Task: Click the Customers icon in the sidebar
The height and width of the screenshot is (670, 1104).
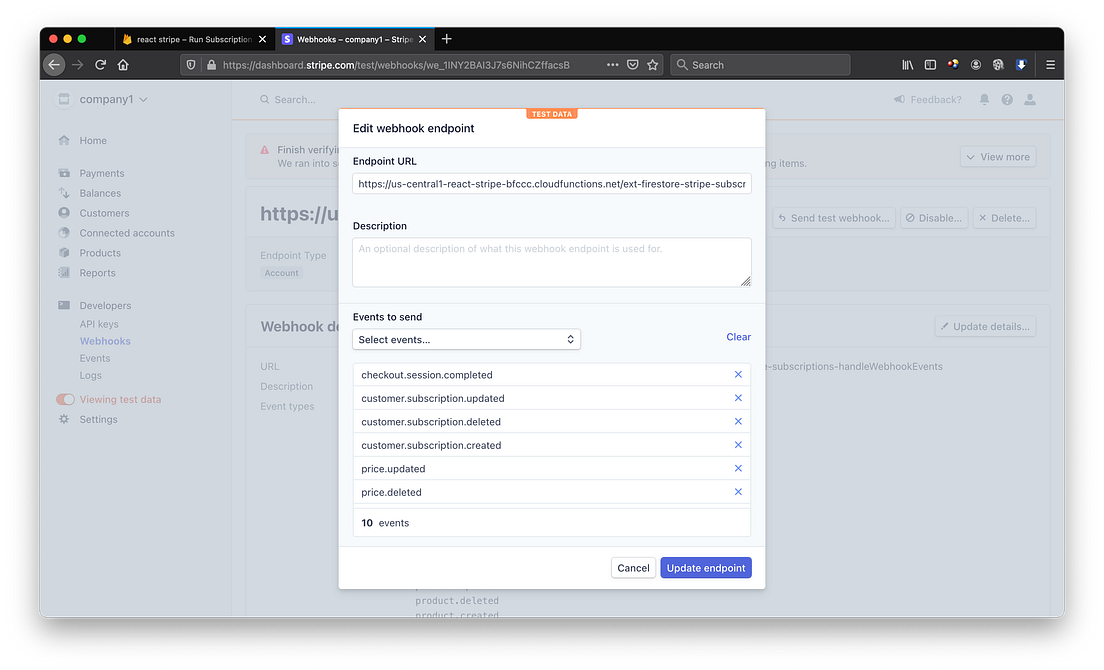Action: (65, 212)
